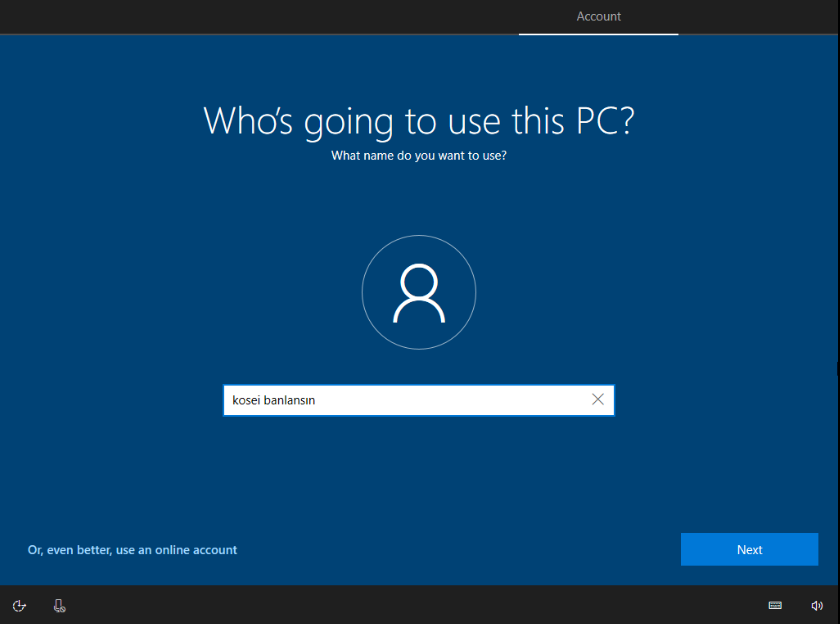Screen dimensions: 840x629
Task: Open the on-screen keyboard icon
Action: coord(775,605)
